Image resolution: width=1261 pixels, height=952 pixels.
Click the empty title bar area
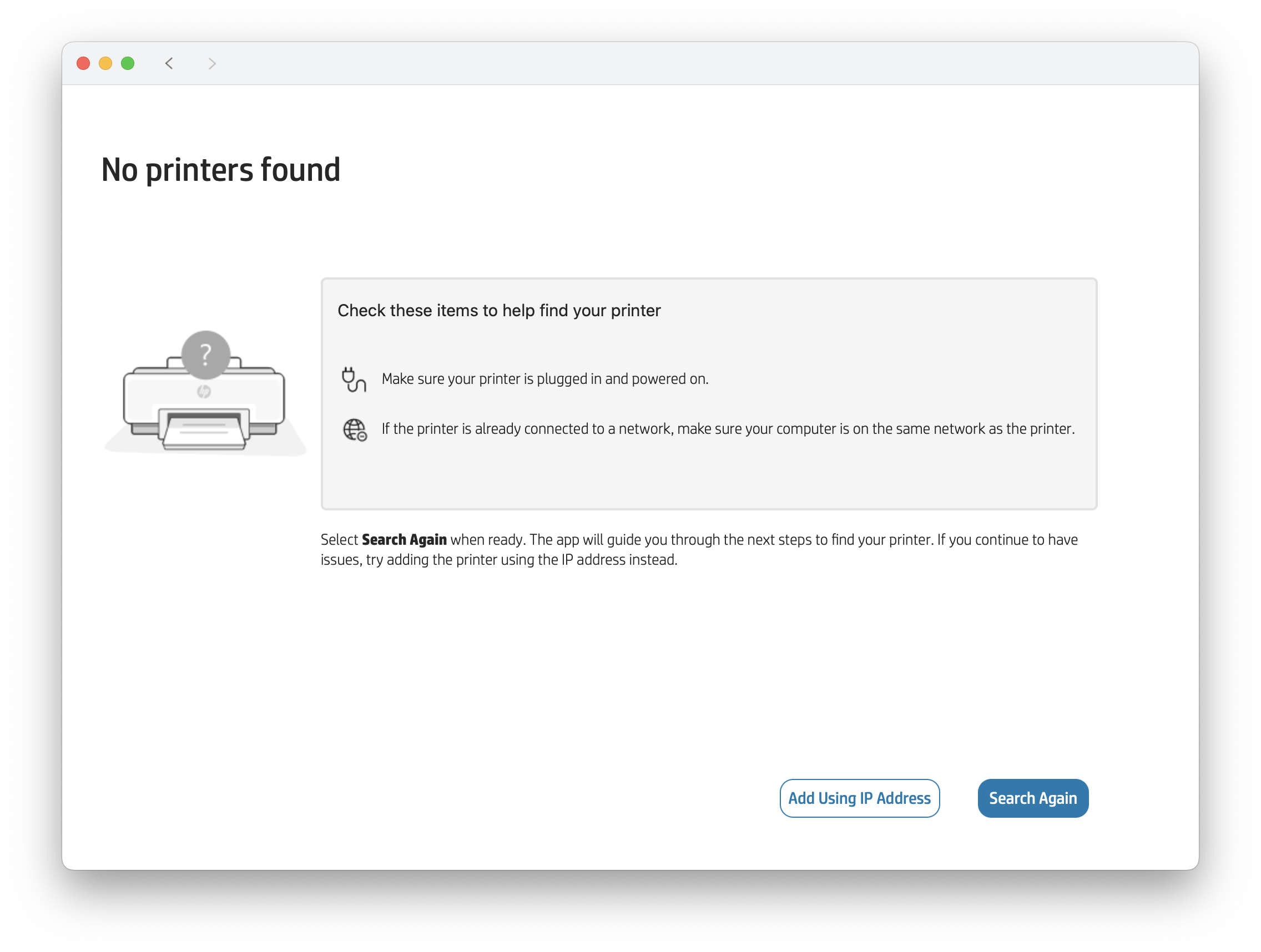(684, 63)
